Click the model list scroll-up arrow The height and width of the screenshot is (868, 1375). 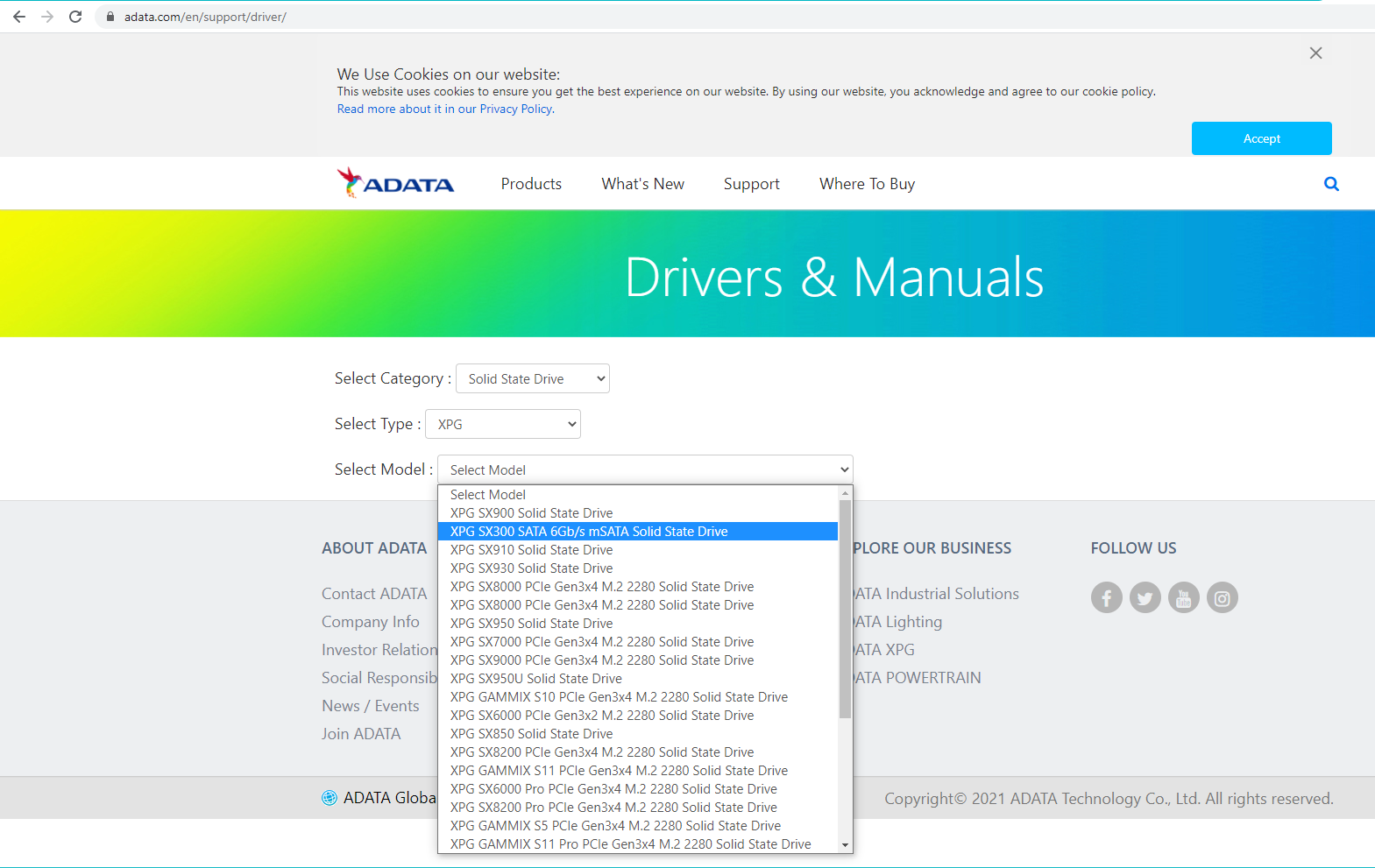[x=845, y=492]
